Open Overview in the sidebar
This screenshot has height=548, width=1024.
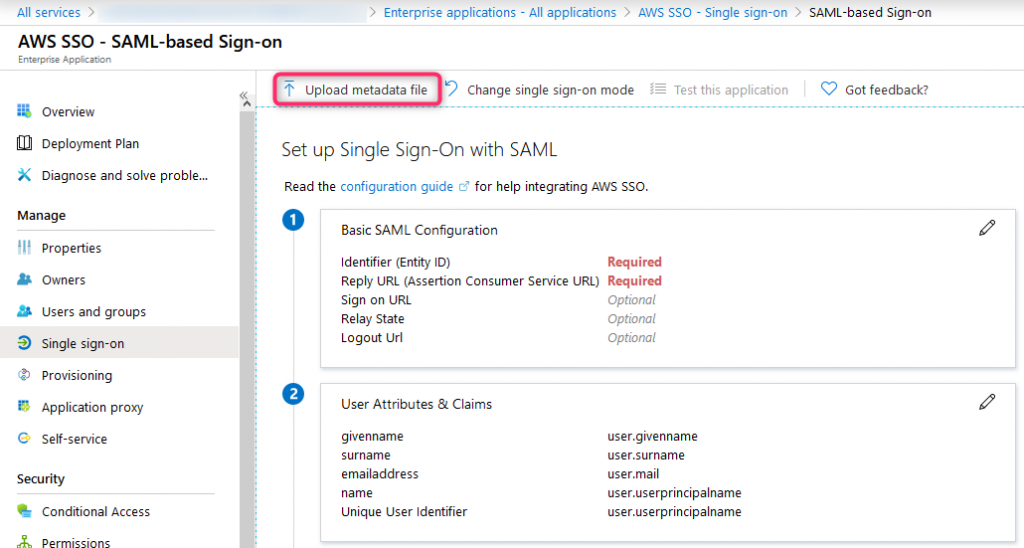(68, 112)
